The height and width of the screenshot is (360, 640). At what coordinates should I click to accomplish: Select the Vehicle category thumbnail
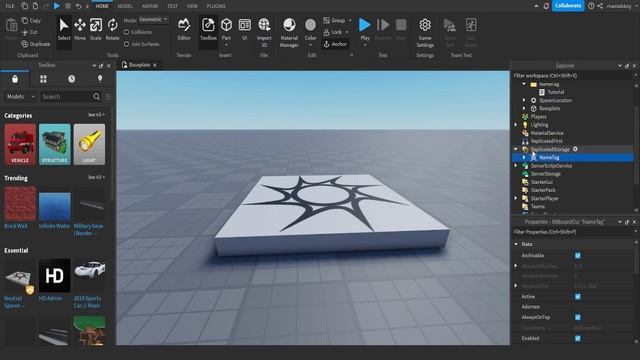(x=20, y=144)
